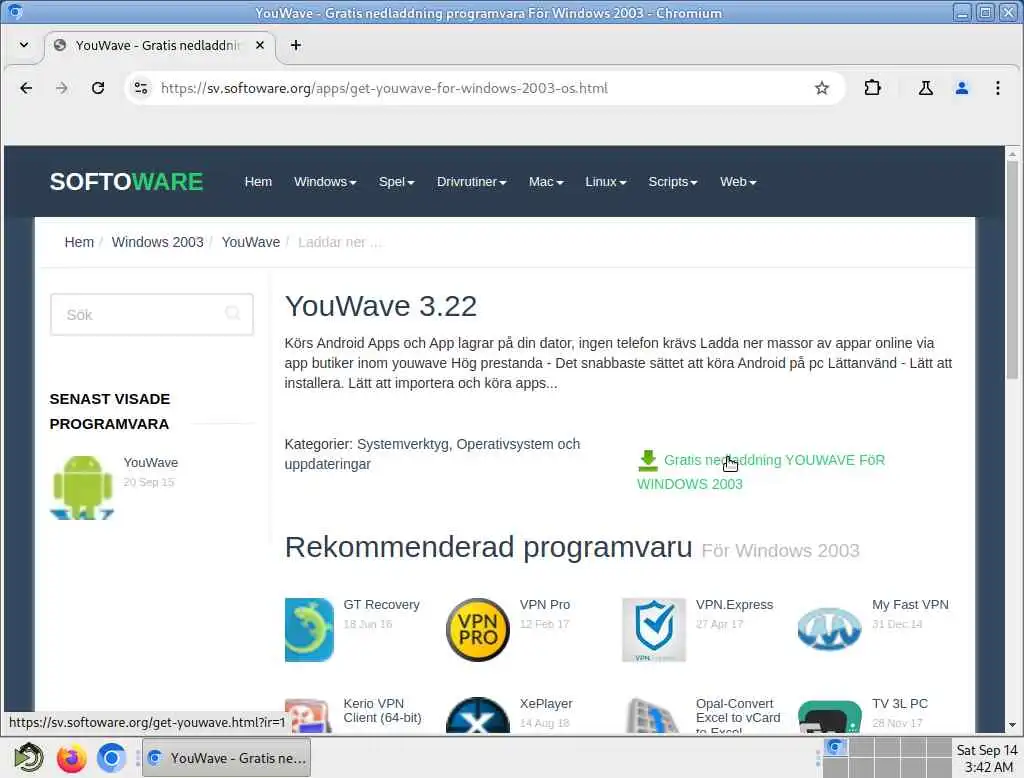Open the Systemverktyg category link
Screen dimensions: 1024x778
pos(403,444)
